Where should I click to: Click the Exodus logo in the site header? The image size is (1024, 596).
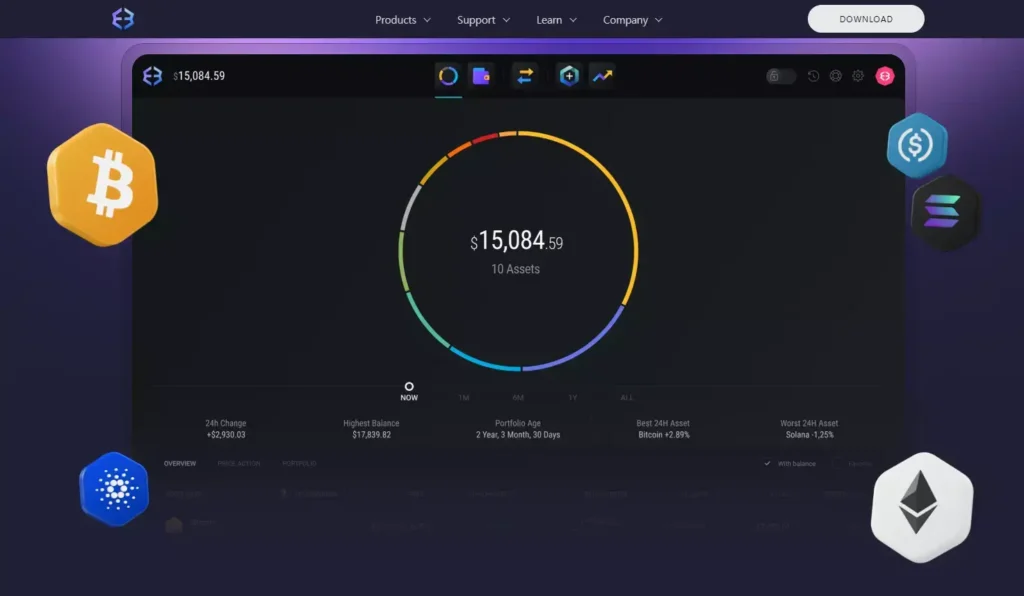point(123,19)
